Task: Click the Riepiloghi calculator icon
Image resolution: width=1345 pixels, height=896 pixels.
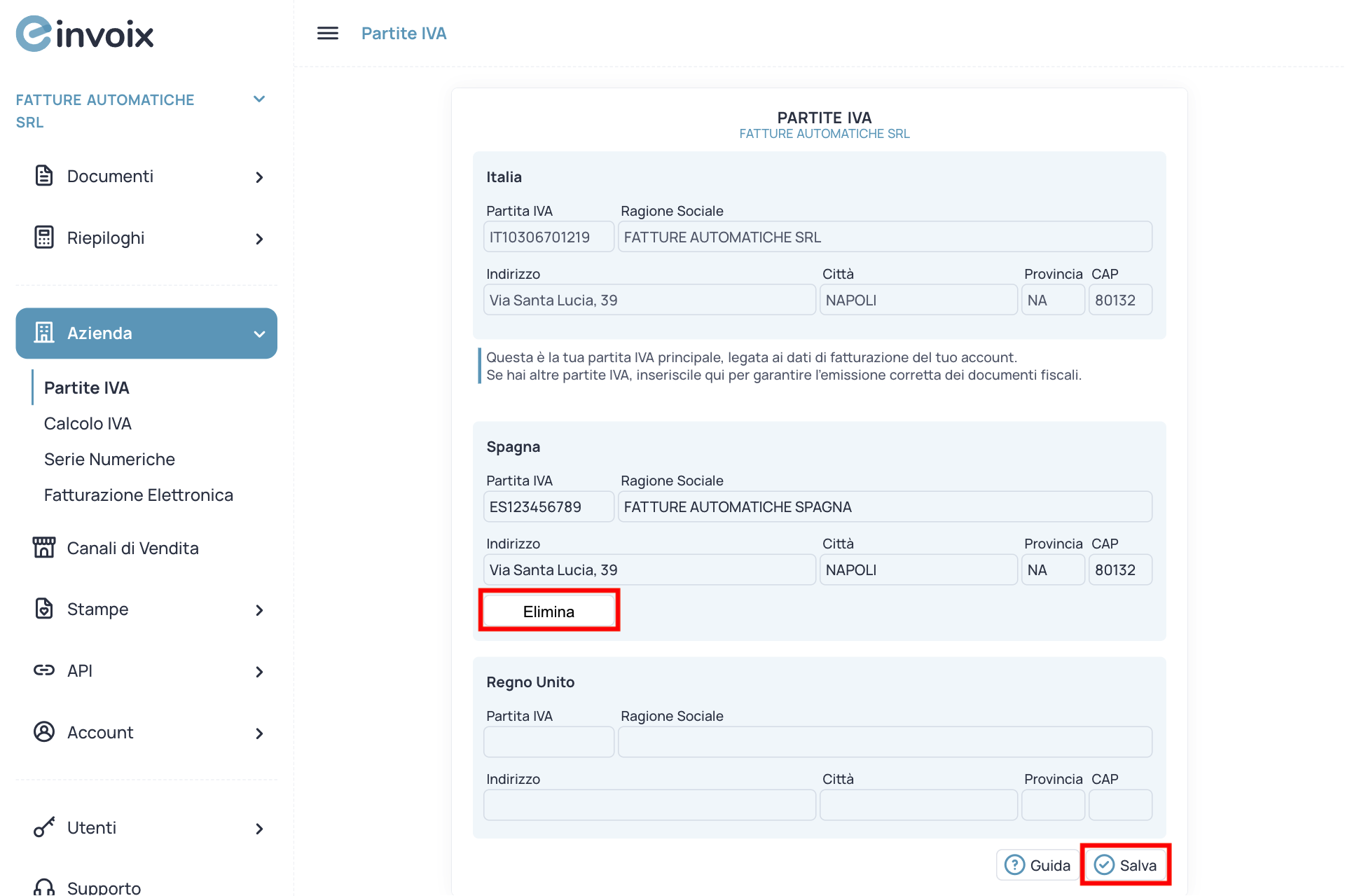Action: 43,237
